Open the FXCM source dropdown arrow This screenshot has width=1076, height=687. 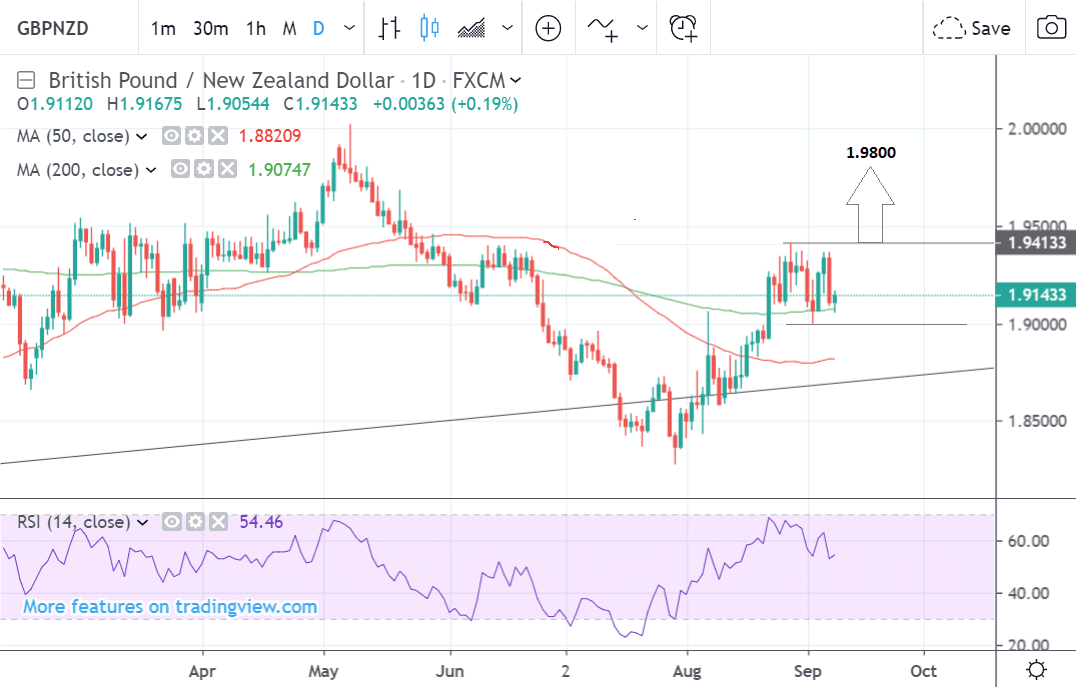coord(516,80)
